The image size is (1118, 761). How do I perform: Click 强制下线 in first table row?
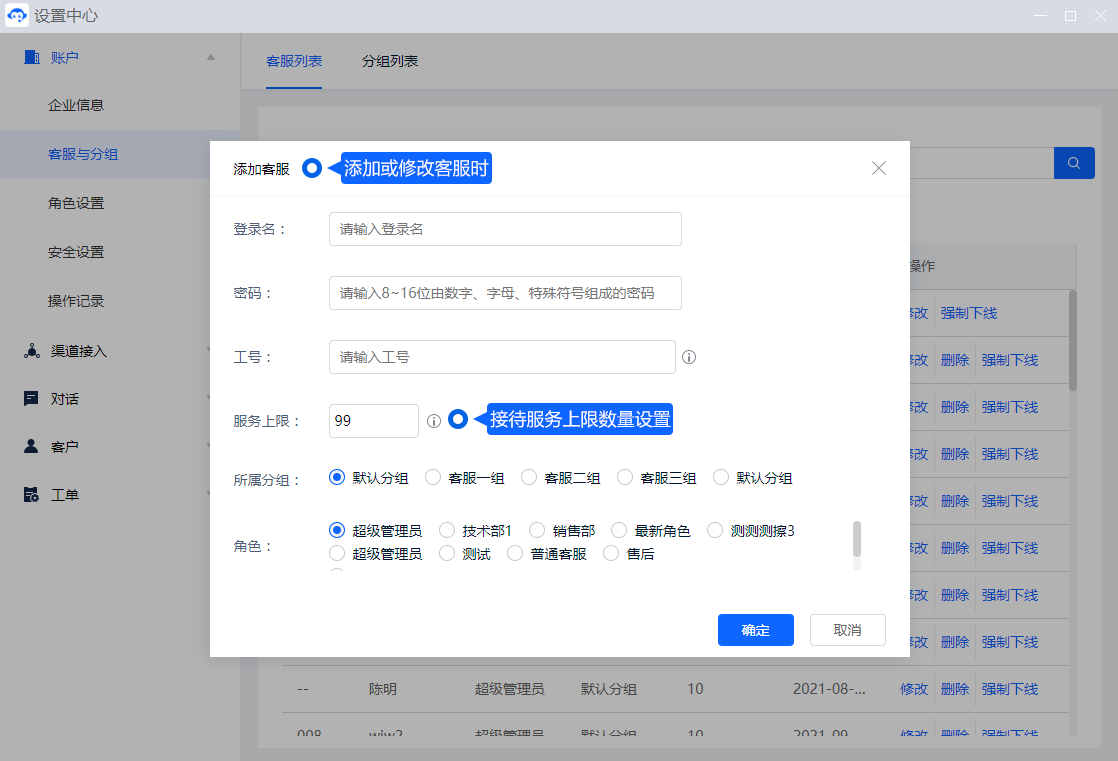pyautogui.click(x=968, y=313)
